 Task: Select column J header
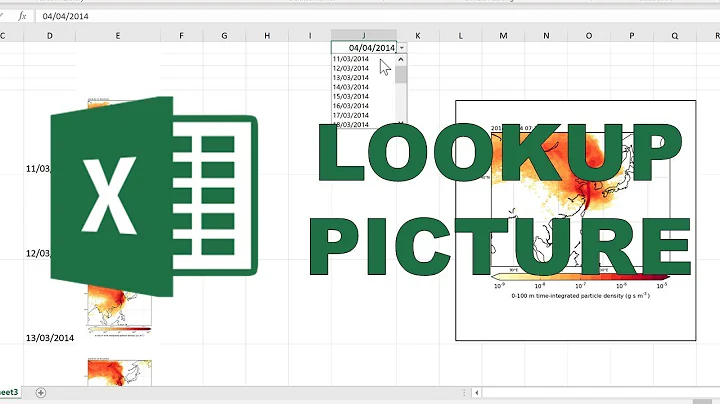pos(364,35)
